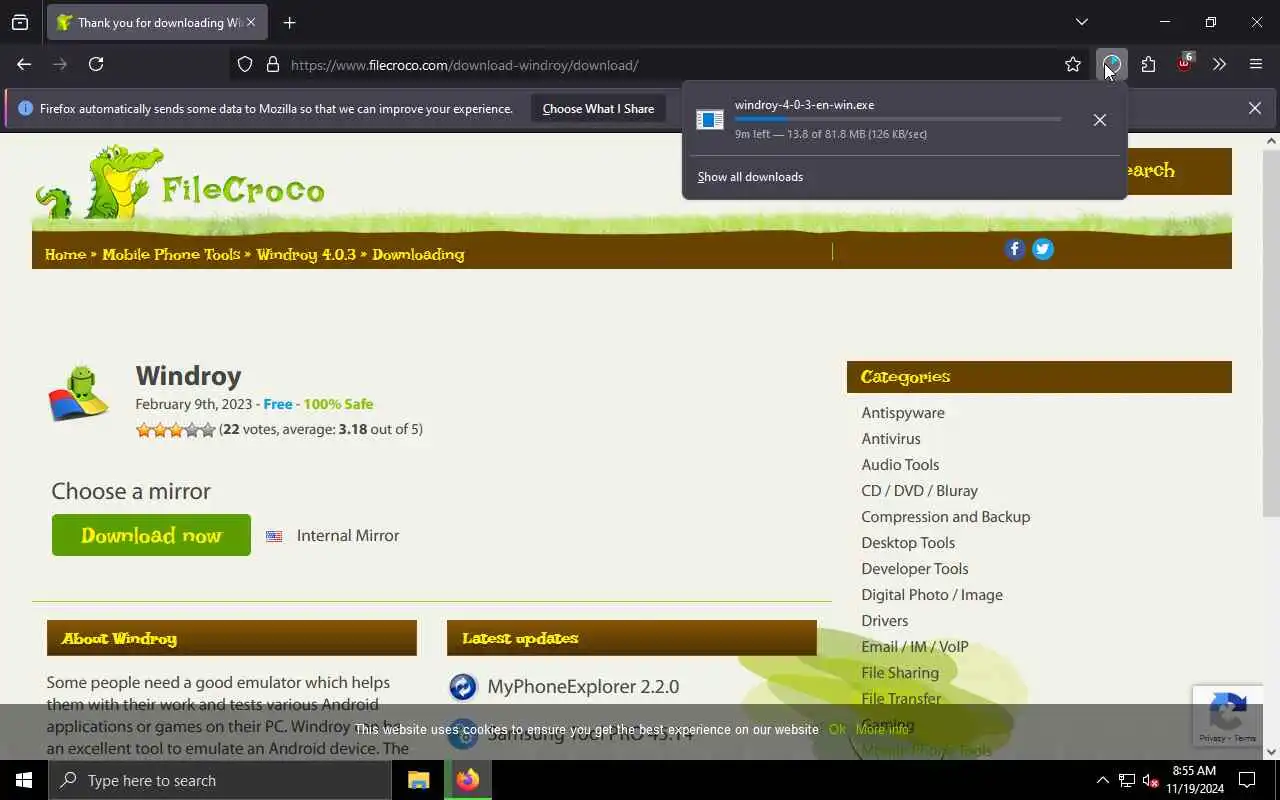The image size is (1280, 800).
Task: Click the network status tray icon
Action: [1126, 780]
